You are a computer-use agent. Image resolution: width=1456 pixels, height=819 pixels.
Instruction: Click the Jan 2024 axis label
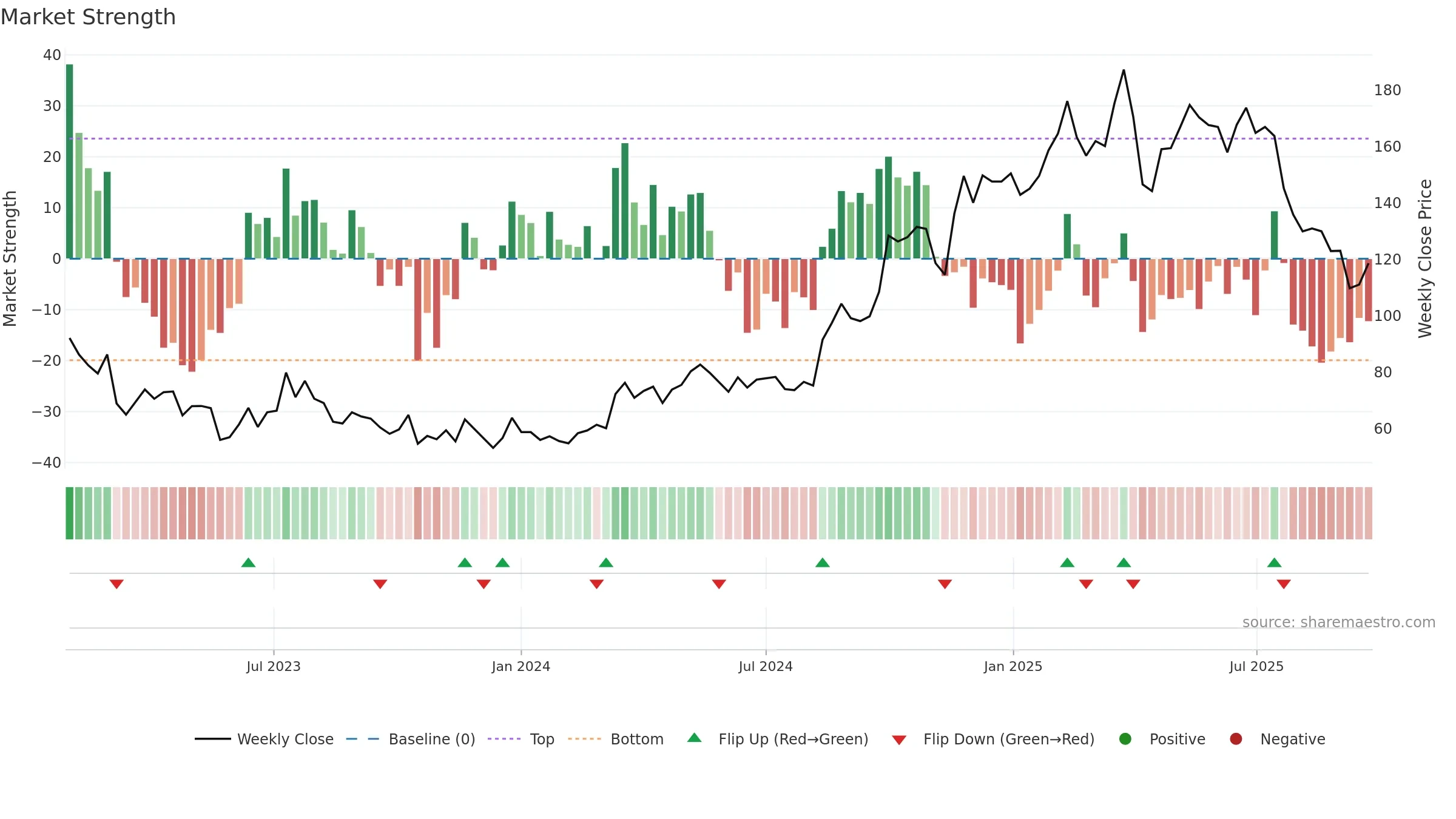coord(521,666)
